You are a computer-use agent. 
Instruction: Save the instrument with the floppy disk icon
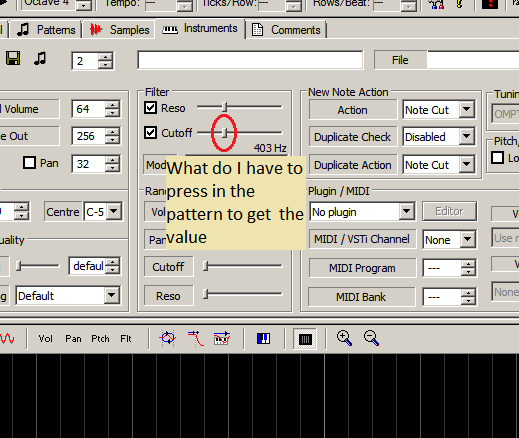(13, 58)
